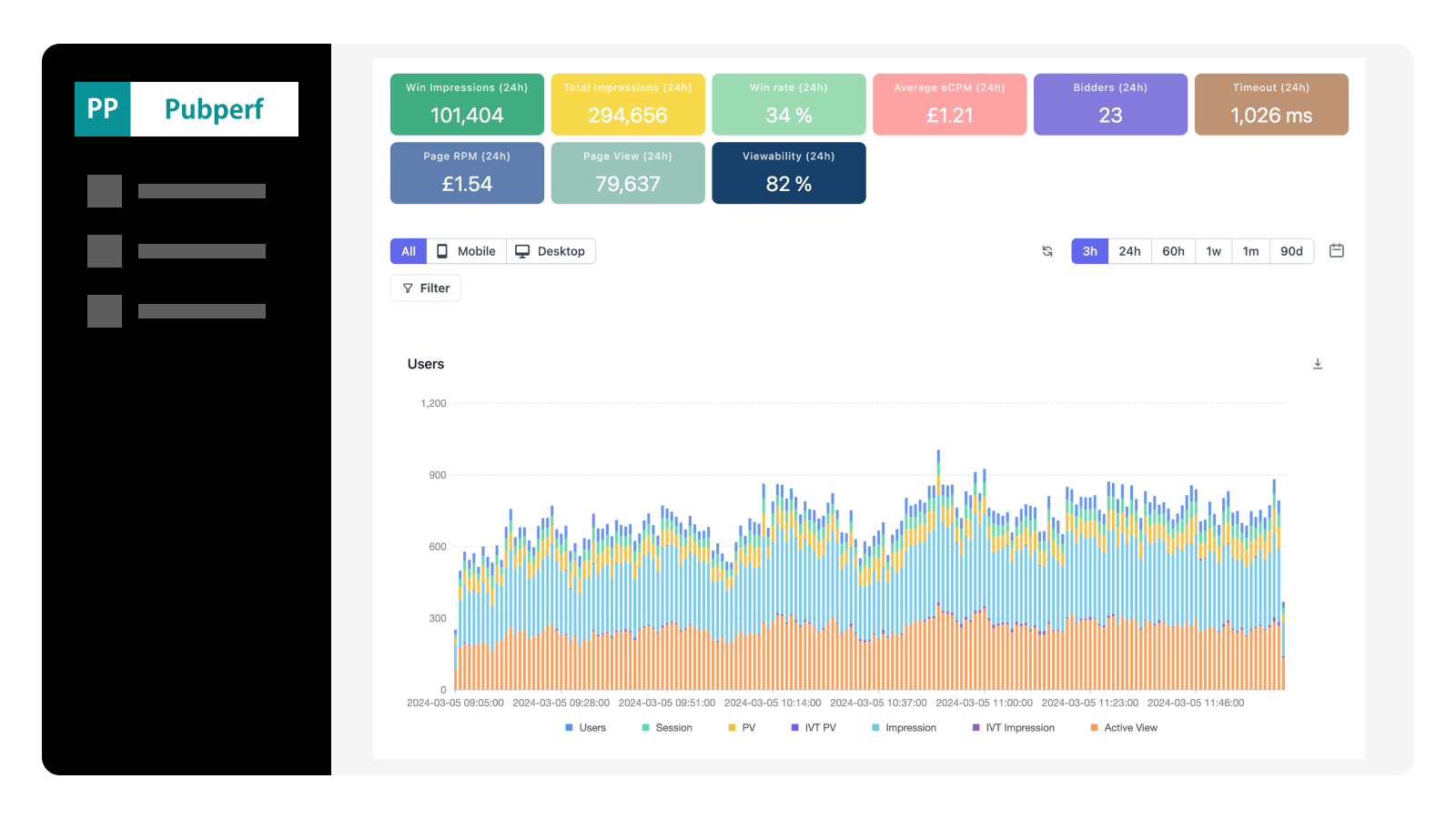Toggle the Active View legend series
This screenshot has width=1456, height=819.
point(1123,728)
